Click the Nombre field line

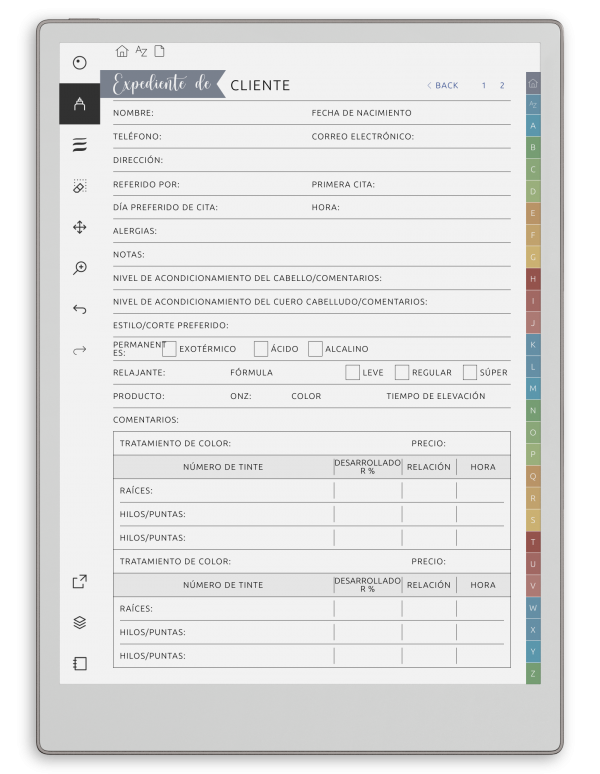tap(212, 113)
